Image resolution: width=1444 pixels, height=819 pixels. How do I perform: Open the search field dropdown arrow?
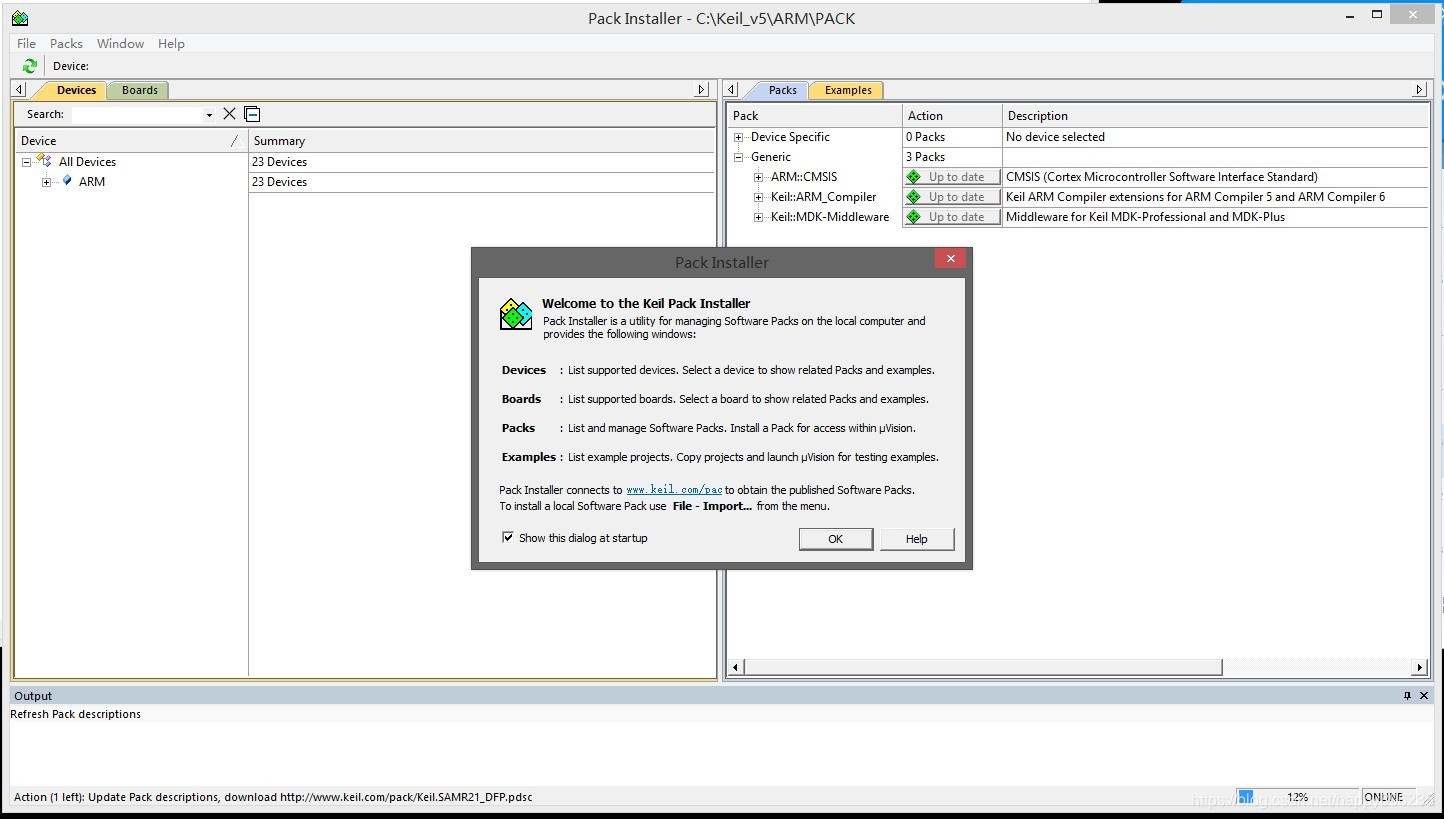(x=209, y=115)
